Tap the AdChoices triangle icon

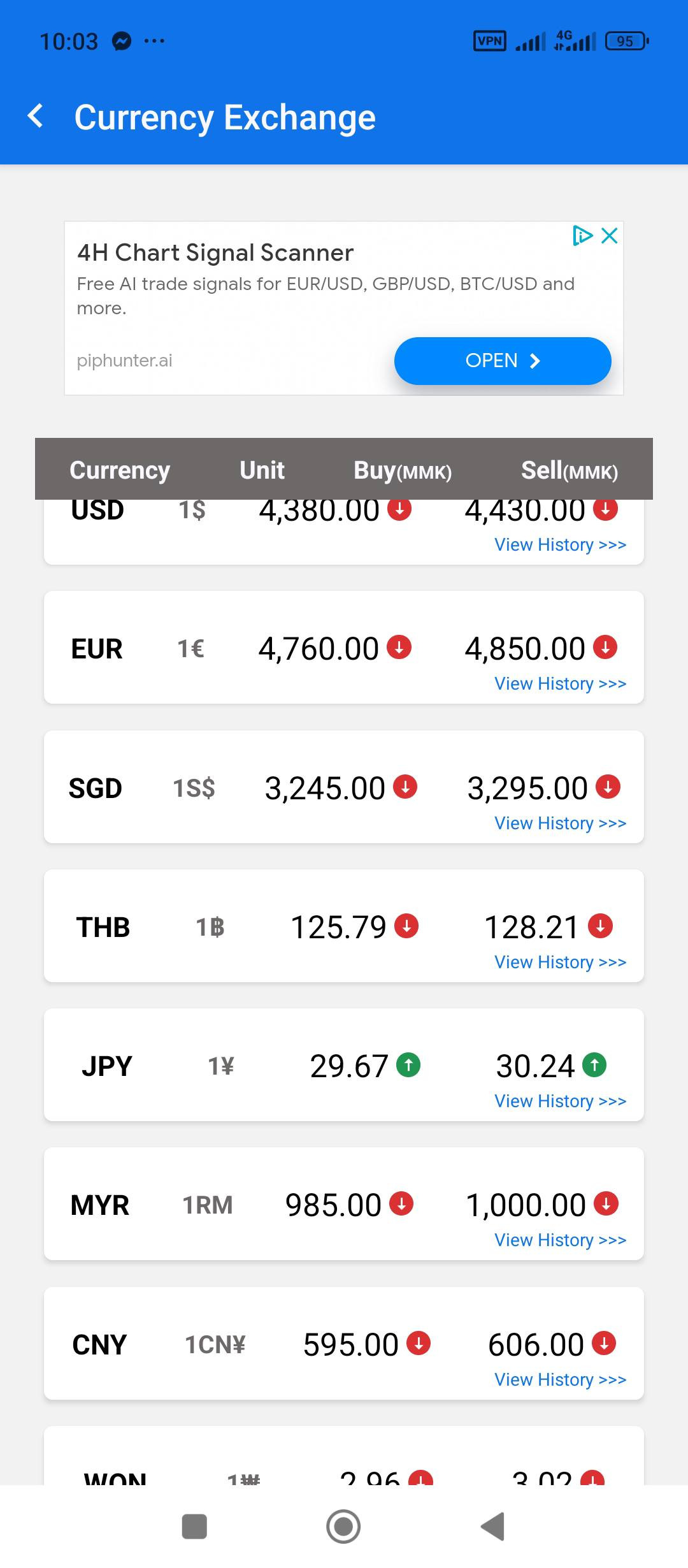[x=582, y=236]
